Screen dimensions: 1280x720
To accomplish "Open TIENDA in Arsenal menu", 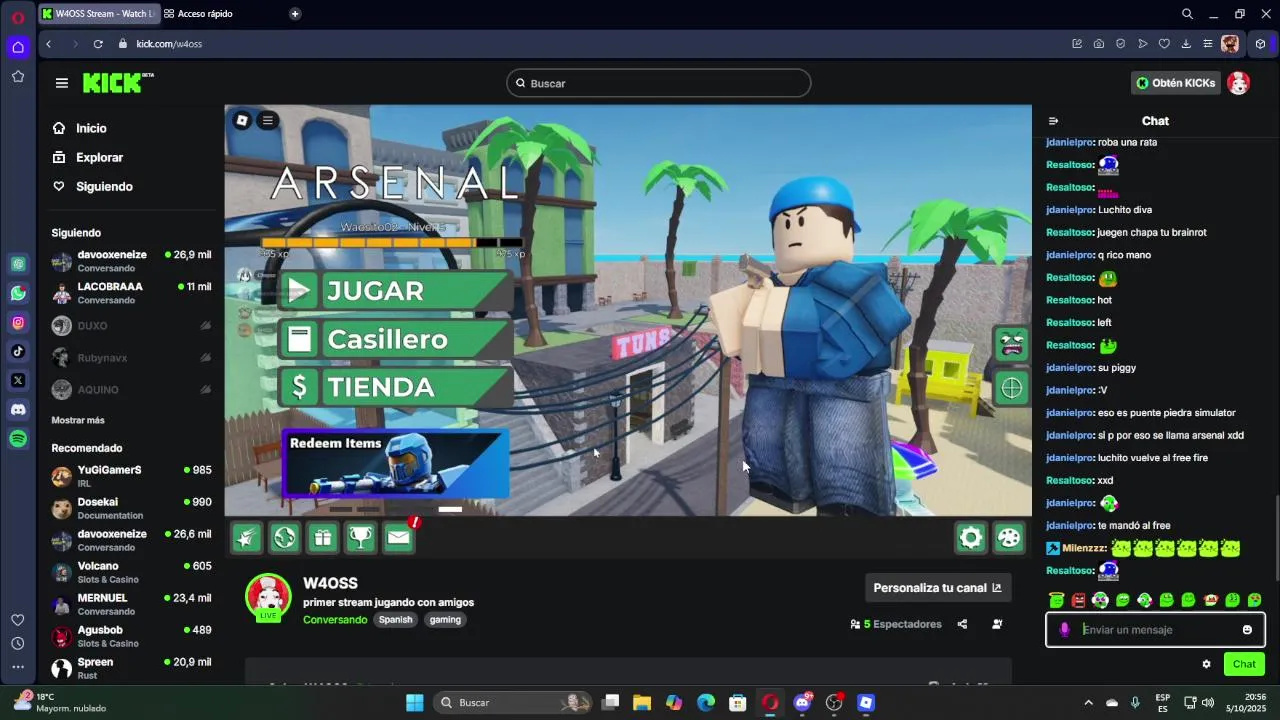I will click(x=395, y=387).
